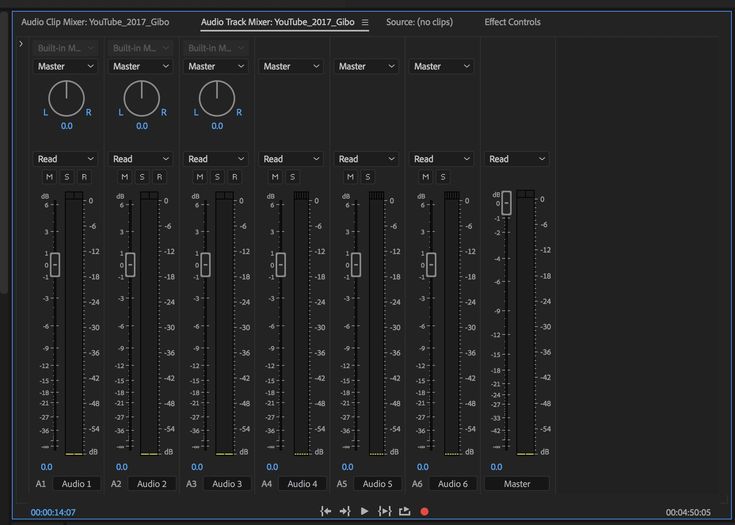Click the red Record button
Image resolution: width=735 pixels, height=525 pixels.
click(x=424, y=511)
